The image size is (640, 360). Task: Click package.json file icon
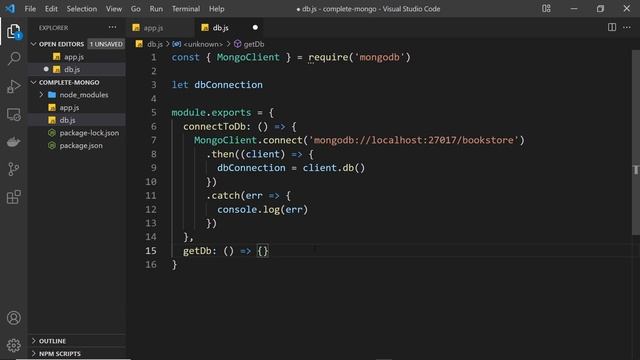pyautogui.click(x=52, y=145)
